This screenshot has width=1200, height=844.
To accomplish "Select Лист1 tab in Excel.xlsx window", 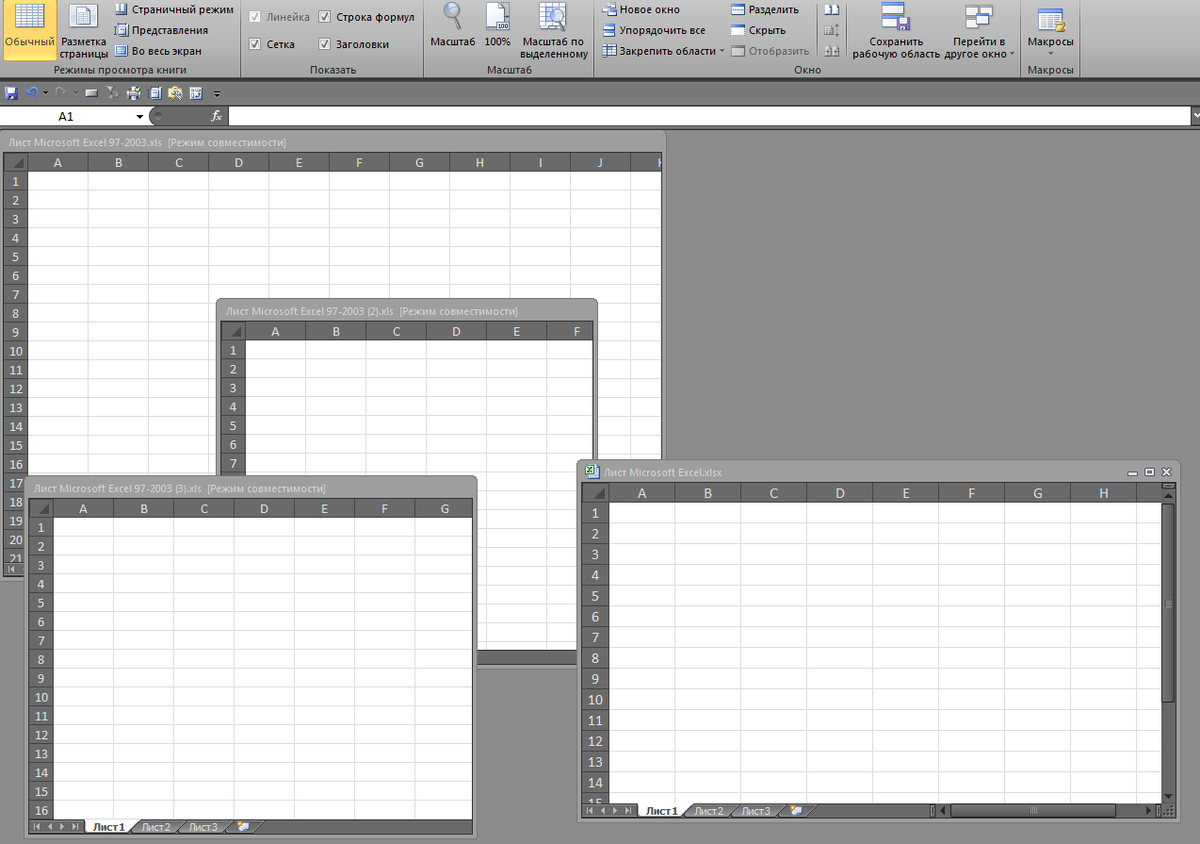I will pos(661,810).
